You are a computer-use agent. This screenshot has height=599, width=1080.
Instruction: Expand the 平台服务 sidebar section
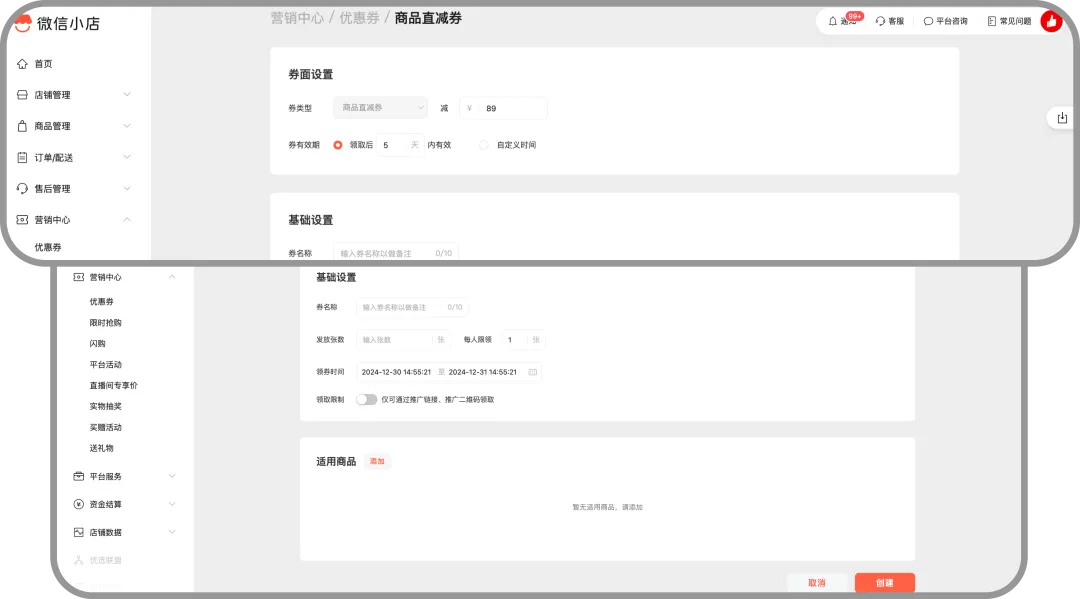coord(172,477)
